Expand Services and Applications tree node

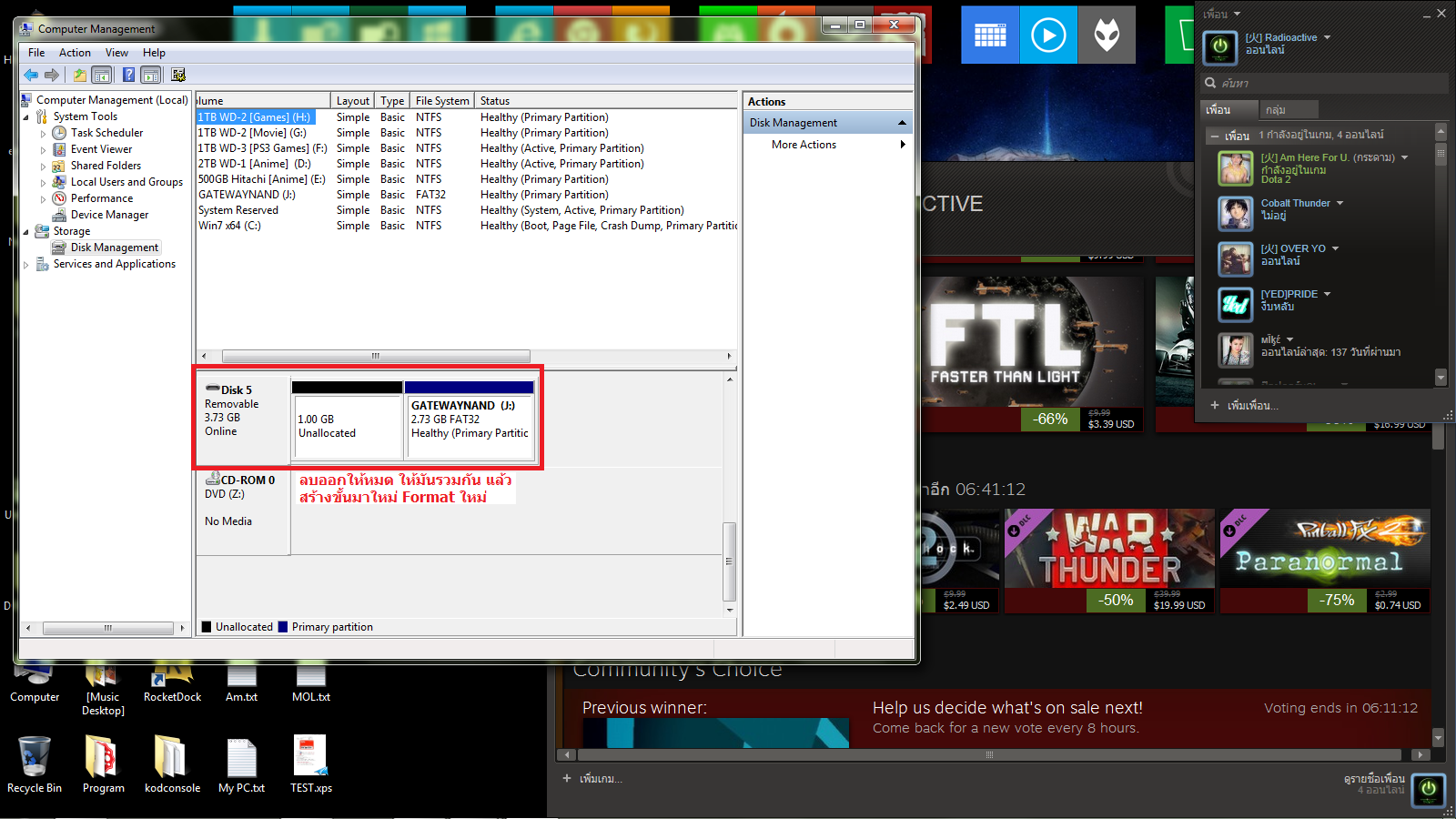pos(25,264)
